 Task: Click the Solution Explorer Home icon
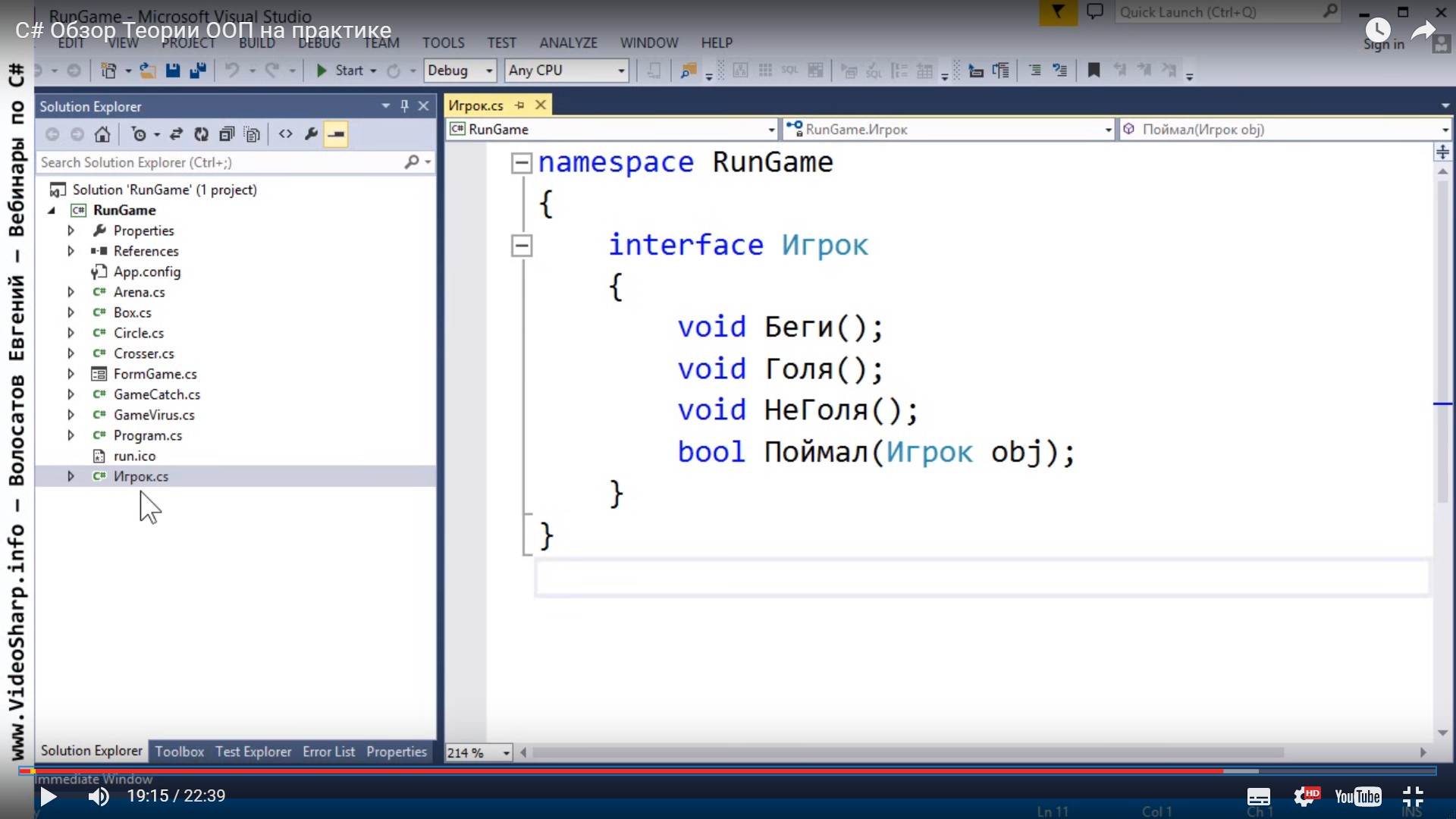tap(102, 134)
